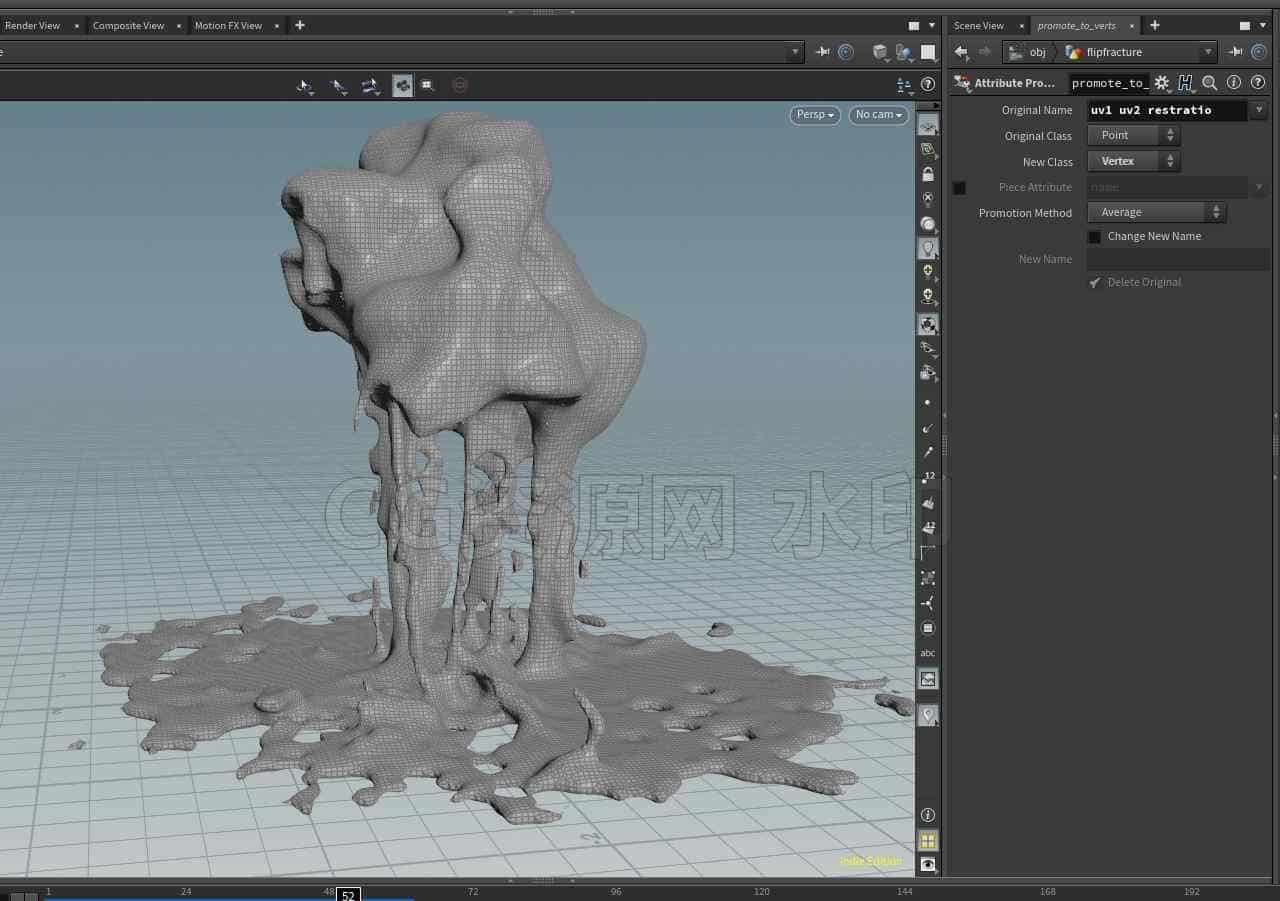
Task: Click the gear parameter settings icon
Action: click(x=1161, y=83)
